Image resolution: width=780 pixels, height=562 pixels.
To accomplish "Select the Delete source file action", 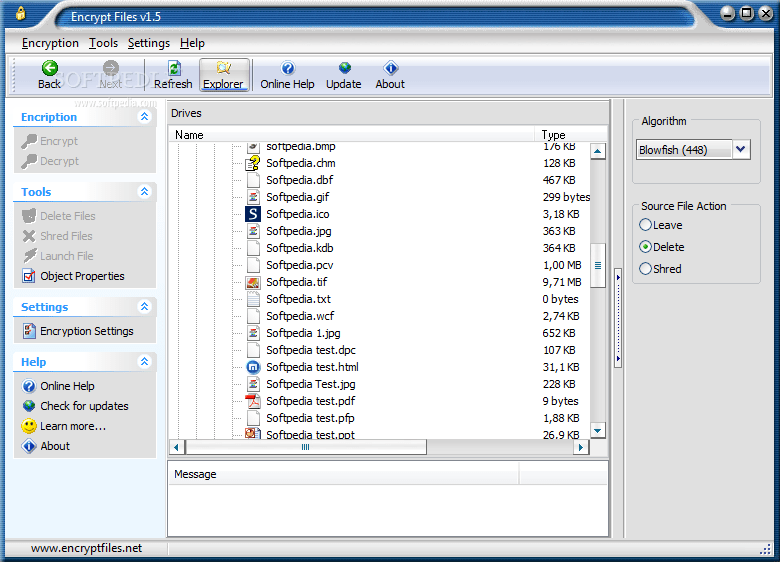I will pos(645,247).
